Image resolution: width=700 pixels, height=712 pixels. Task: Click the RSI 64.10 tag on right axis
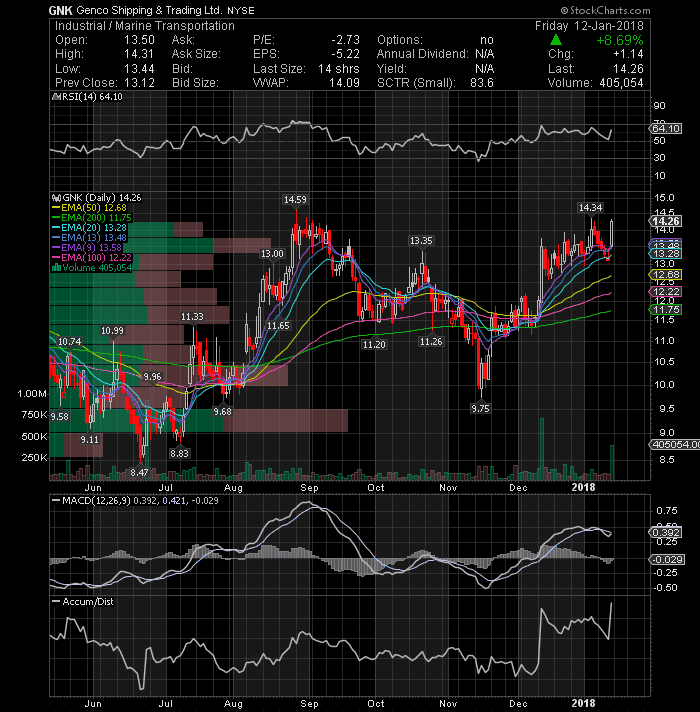click(665, 129)
